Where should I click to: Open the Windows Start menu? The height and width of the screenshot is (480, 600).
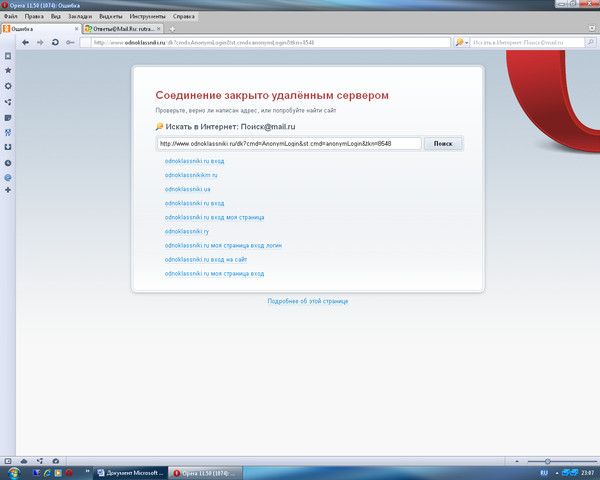(x=13, y=473)
